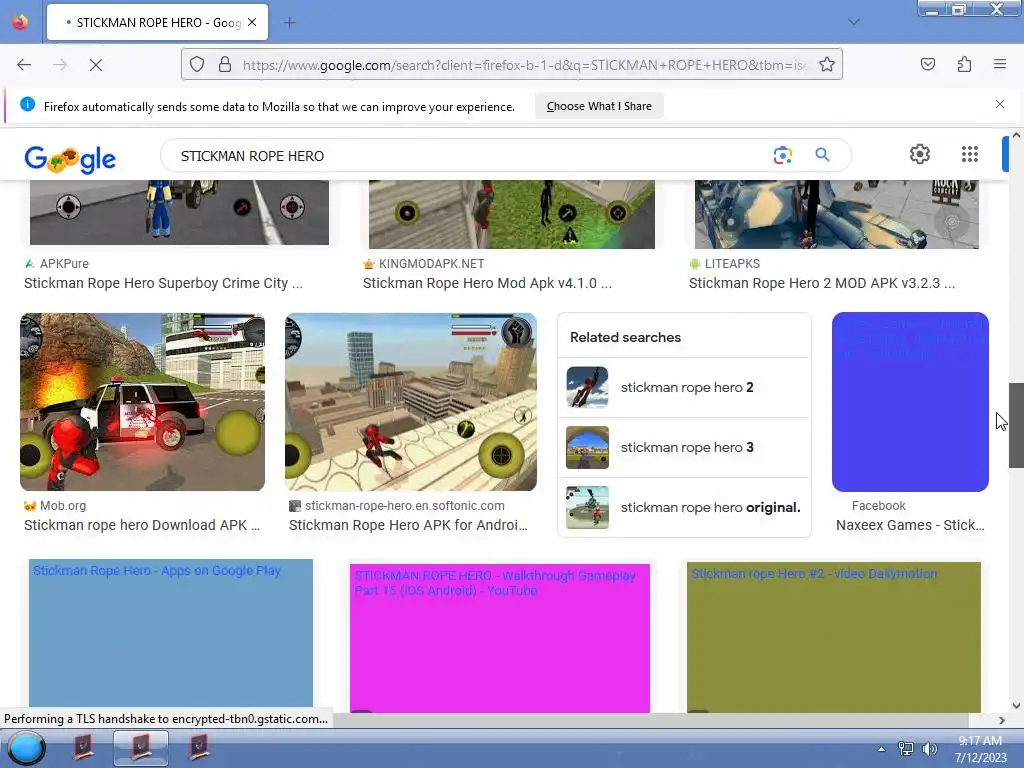The image size is (1024, 768).
Task: Show hidden system tray icons arrow
Action: (881, 749)
